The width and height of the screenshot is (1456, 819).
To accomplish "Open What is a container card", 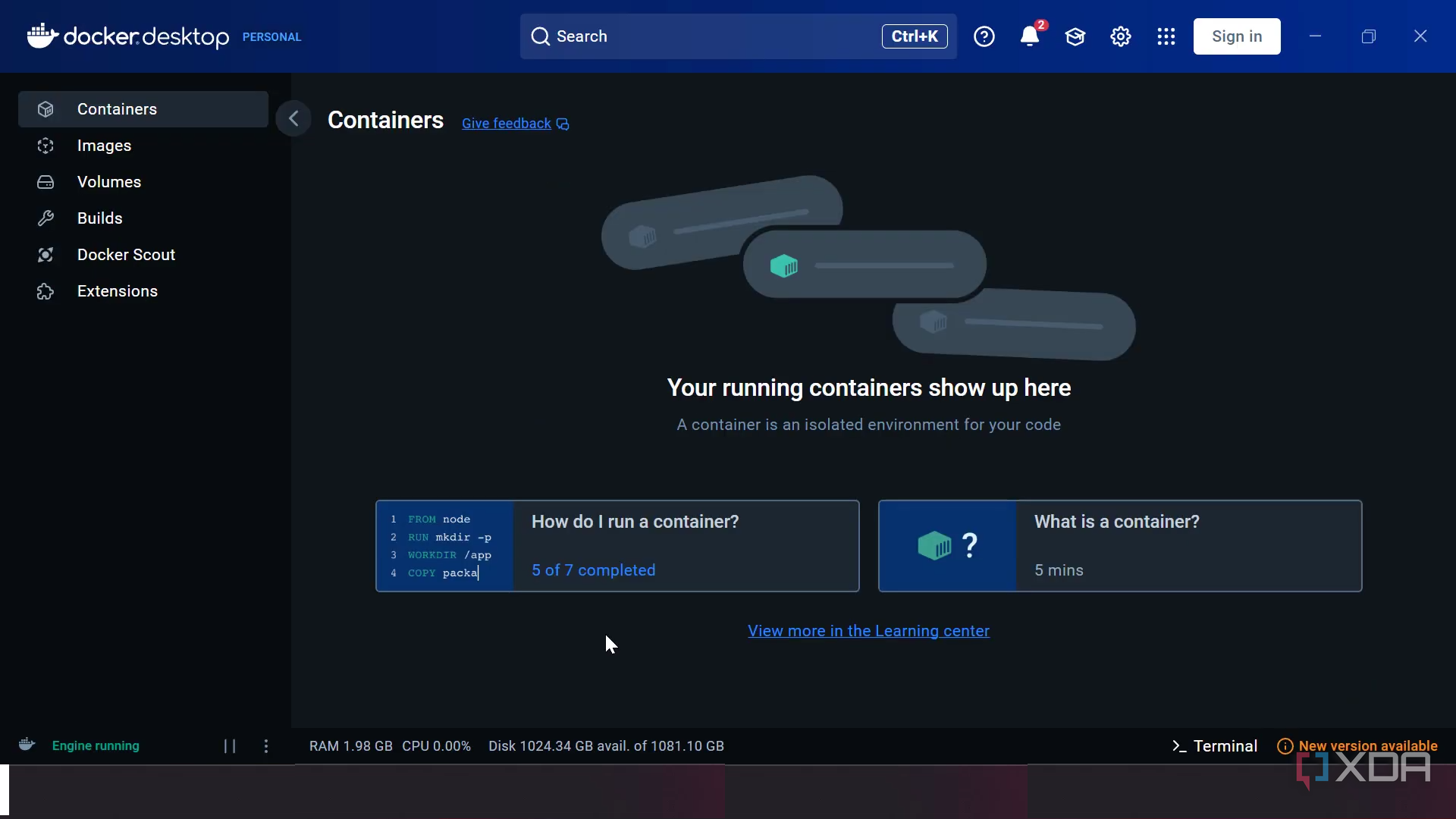I will 1120,546.
